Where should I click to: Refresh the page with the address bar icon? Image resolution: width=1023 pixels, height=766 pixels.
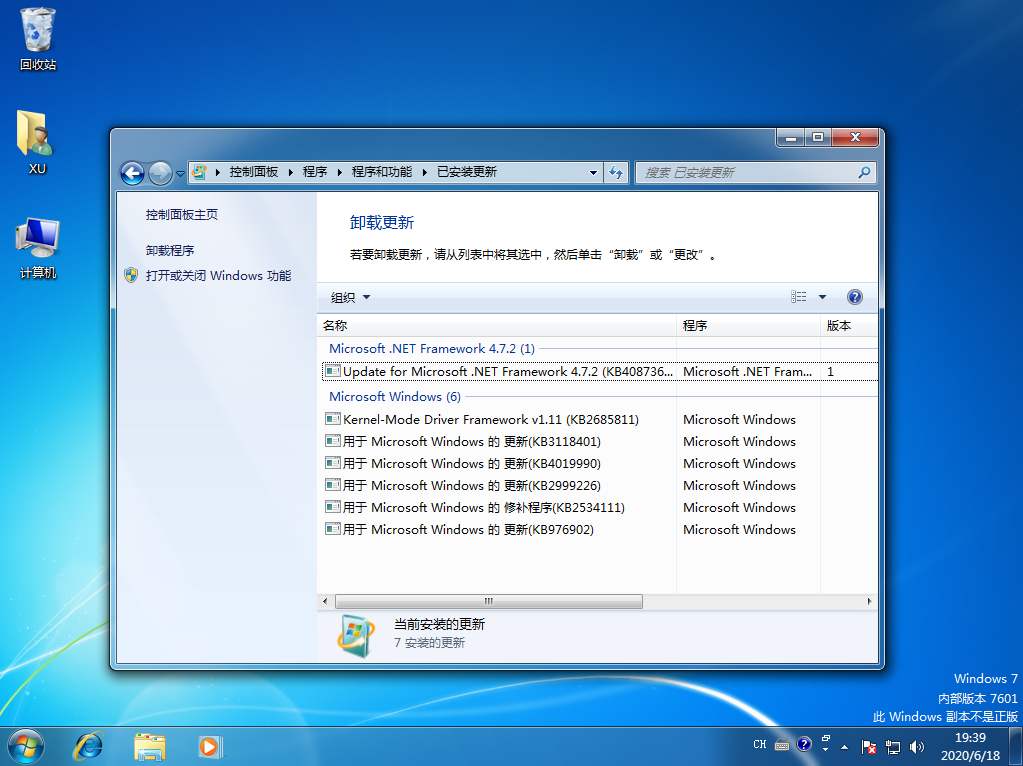coord(617,172)
